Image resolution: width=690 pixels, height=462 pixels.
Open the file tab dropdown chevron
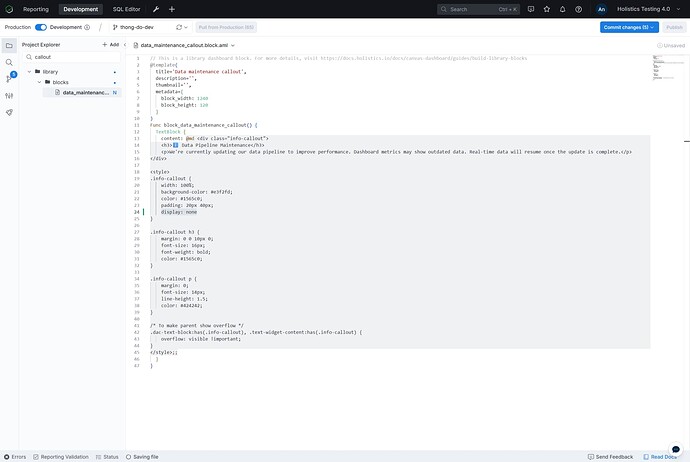pos(233,45)
